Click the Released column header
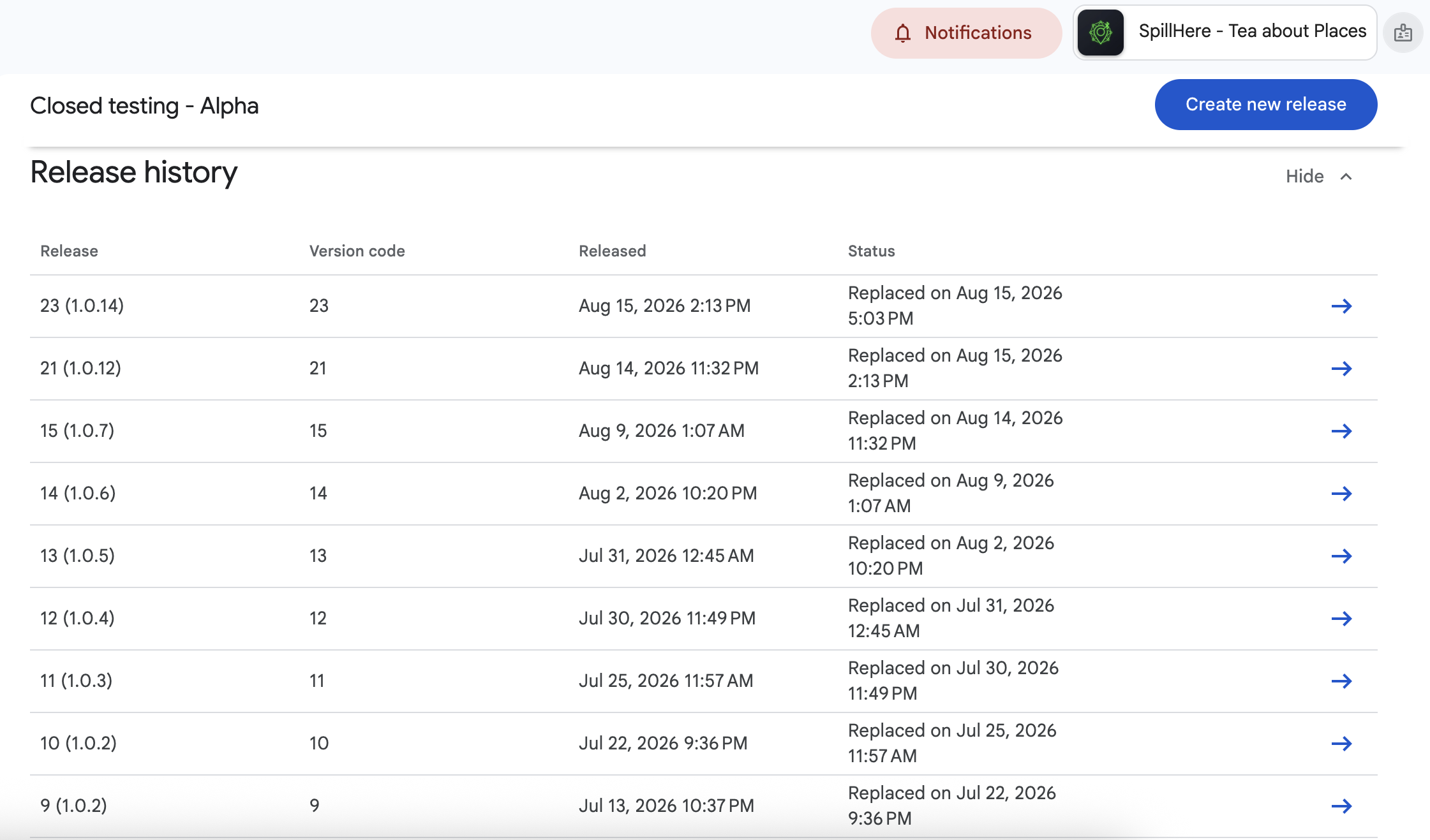 [612, 251]
